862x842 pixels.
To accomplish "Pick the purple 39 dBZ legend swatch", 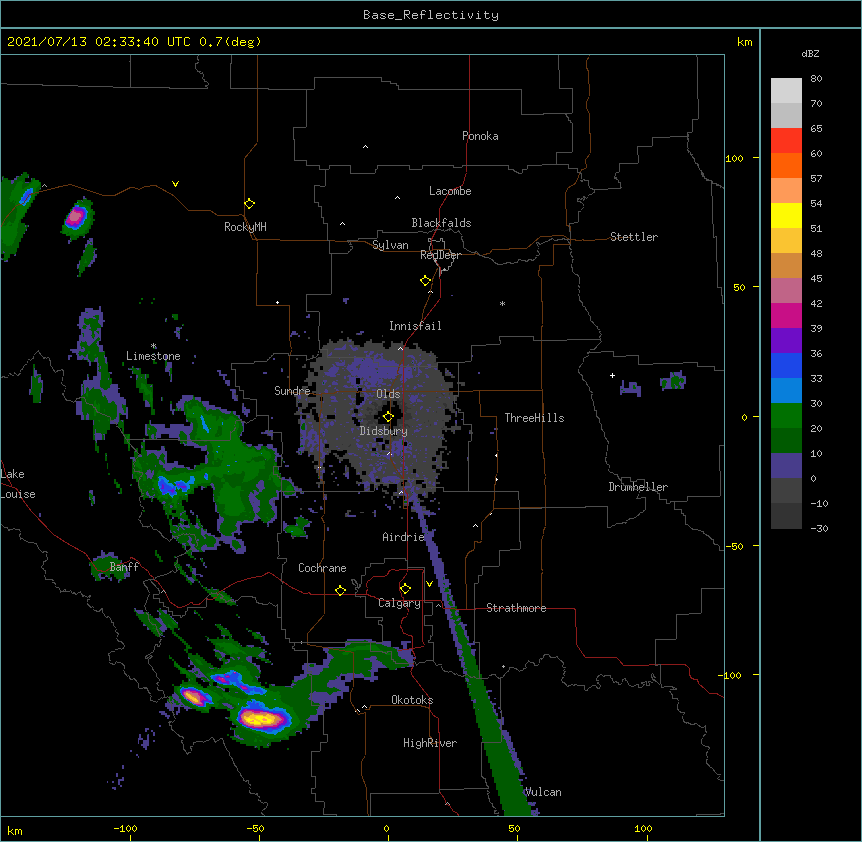I will (786, 341).
